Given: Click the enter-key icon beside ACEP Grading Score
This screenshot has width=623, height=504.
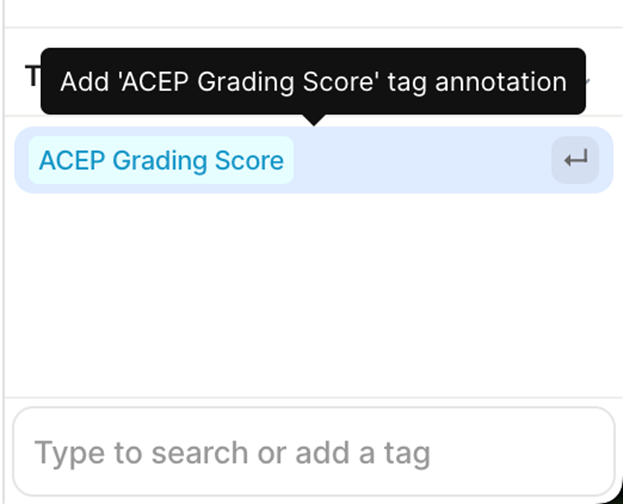Looking at the screenshot, I should pyautogui.click(x=575, y=160).
